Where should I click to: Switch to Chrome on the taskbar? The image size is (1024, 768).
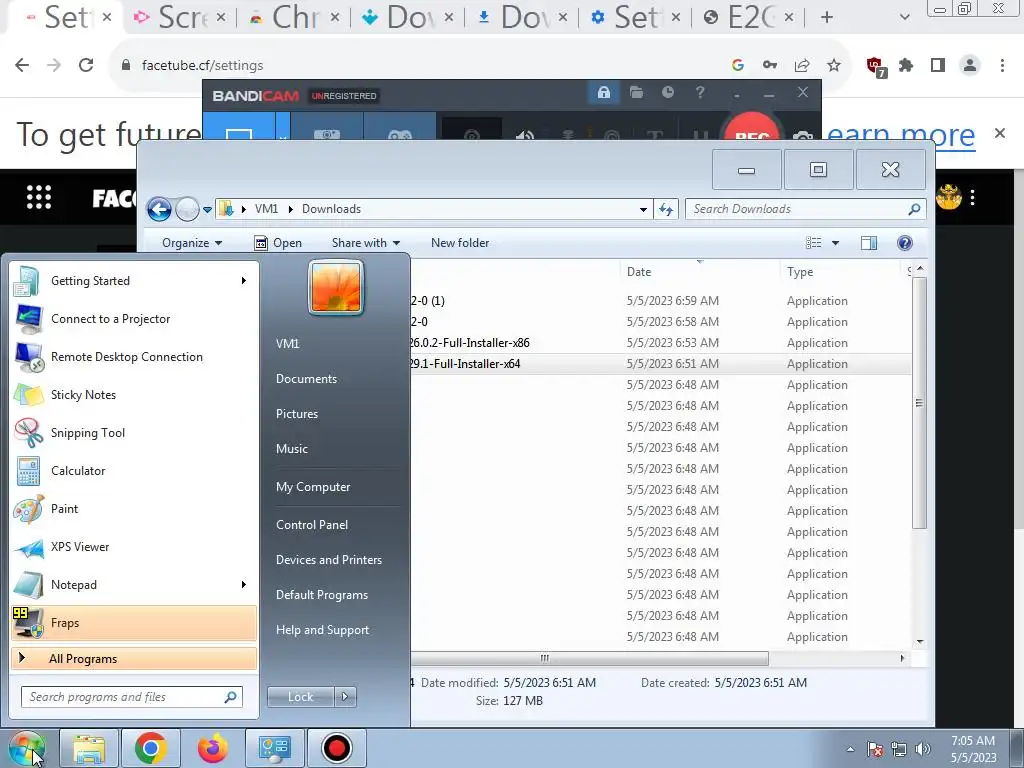(151, 748)
